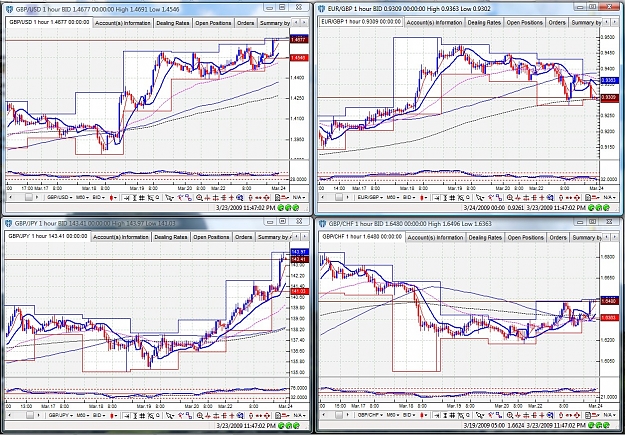Open the candlestick chart-type icon in GBP/CHF toolbar
Image resolution: width=625 pixels, height=435 pixels.
point(422,415)
